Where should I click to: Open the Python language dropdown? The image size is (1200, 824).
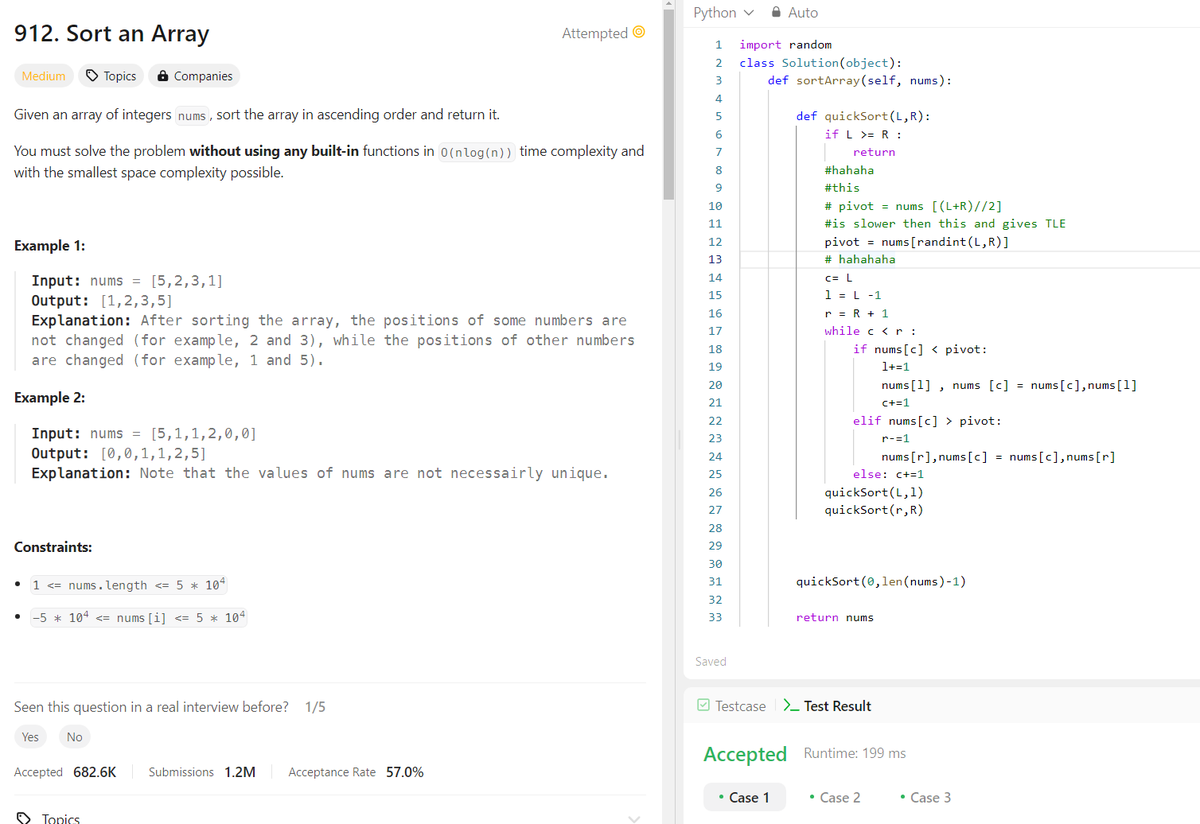click(722, 12)
